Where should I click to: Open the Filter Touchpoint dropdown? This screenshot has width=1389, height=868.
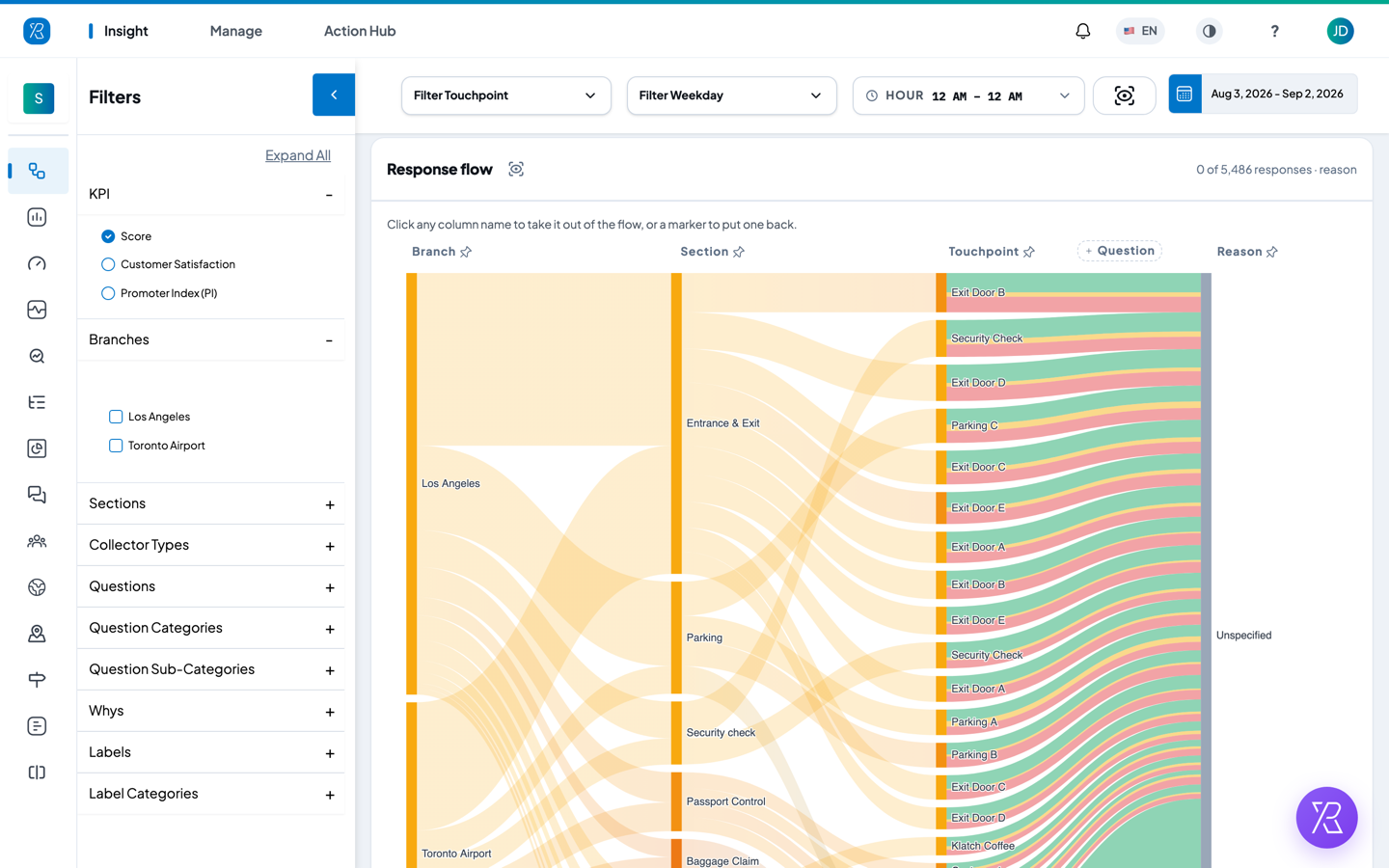(x=505, y=95)
